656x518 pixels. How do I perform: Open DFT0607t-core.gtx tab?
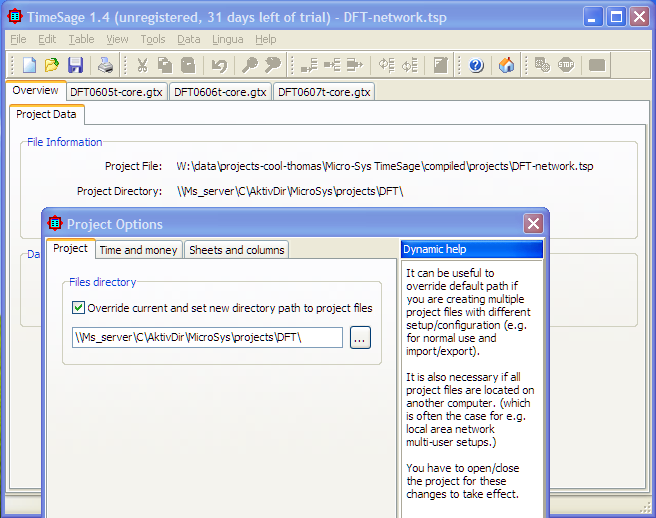[x=324, y=92]
